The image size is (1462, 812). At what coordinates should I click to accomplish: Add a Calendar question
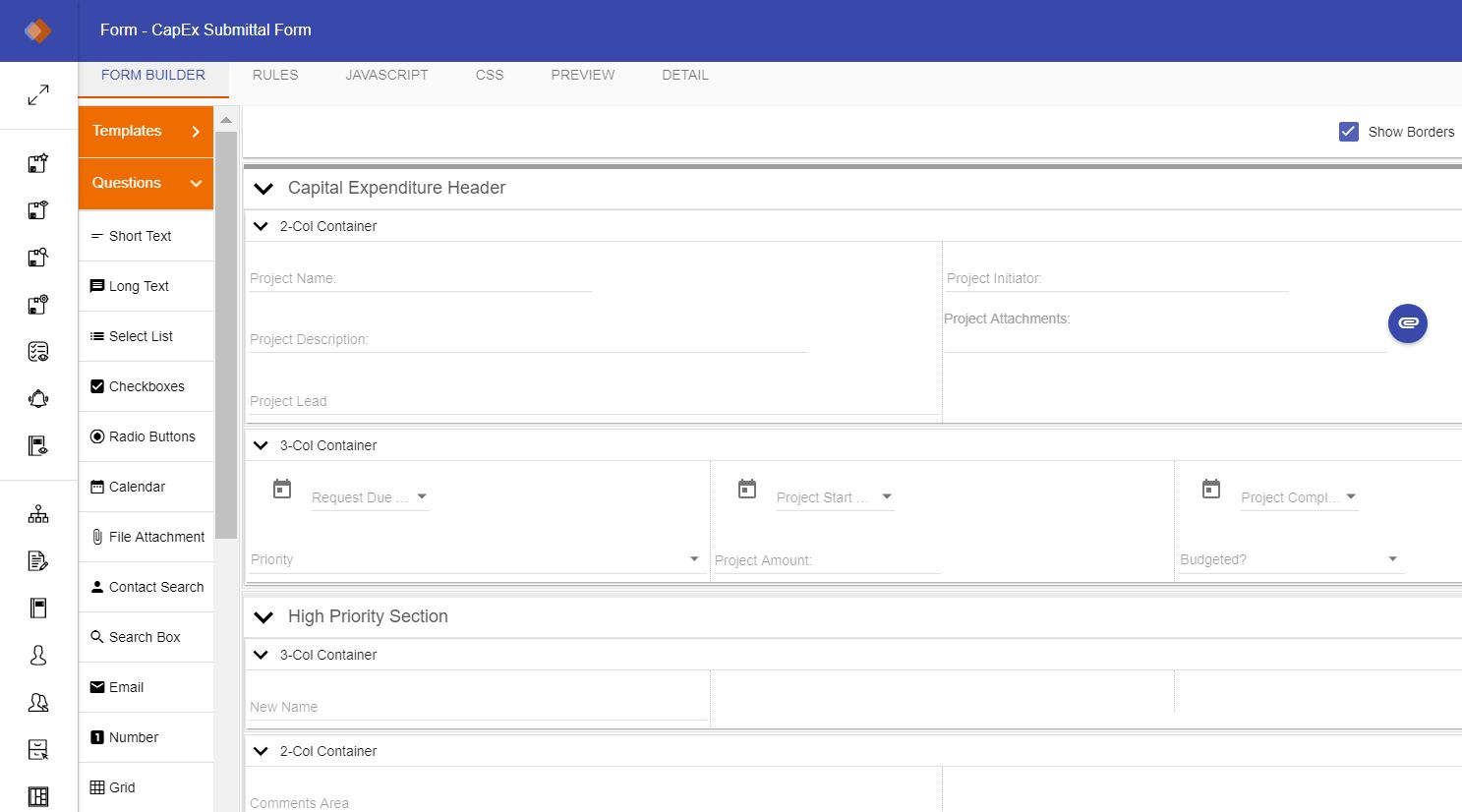pyautogui.click(x=146, y=487)
